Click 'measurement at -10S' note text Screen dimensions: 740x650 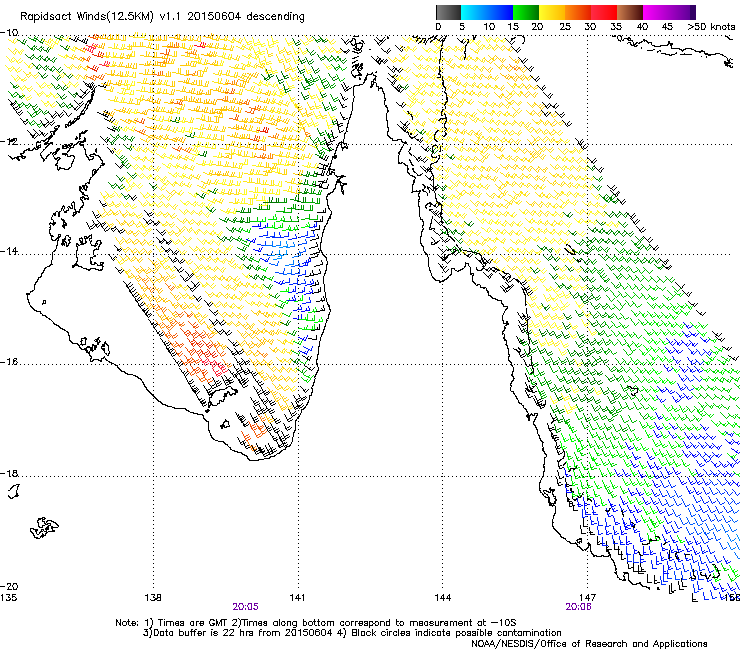point(462,623)
